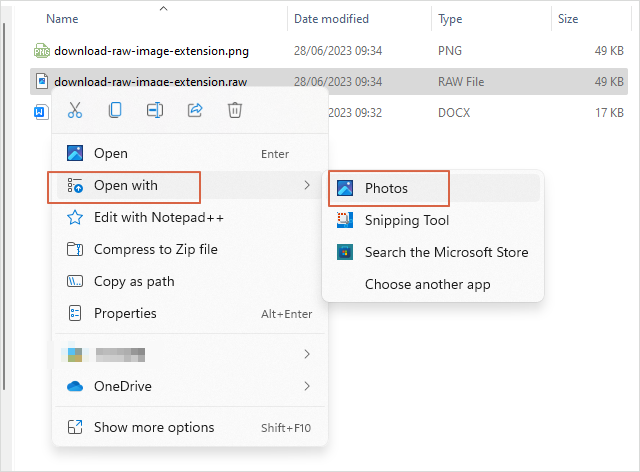Click the Share icon in context menu

(x=195, y=111)
